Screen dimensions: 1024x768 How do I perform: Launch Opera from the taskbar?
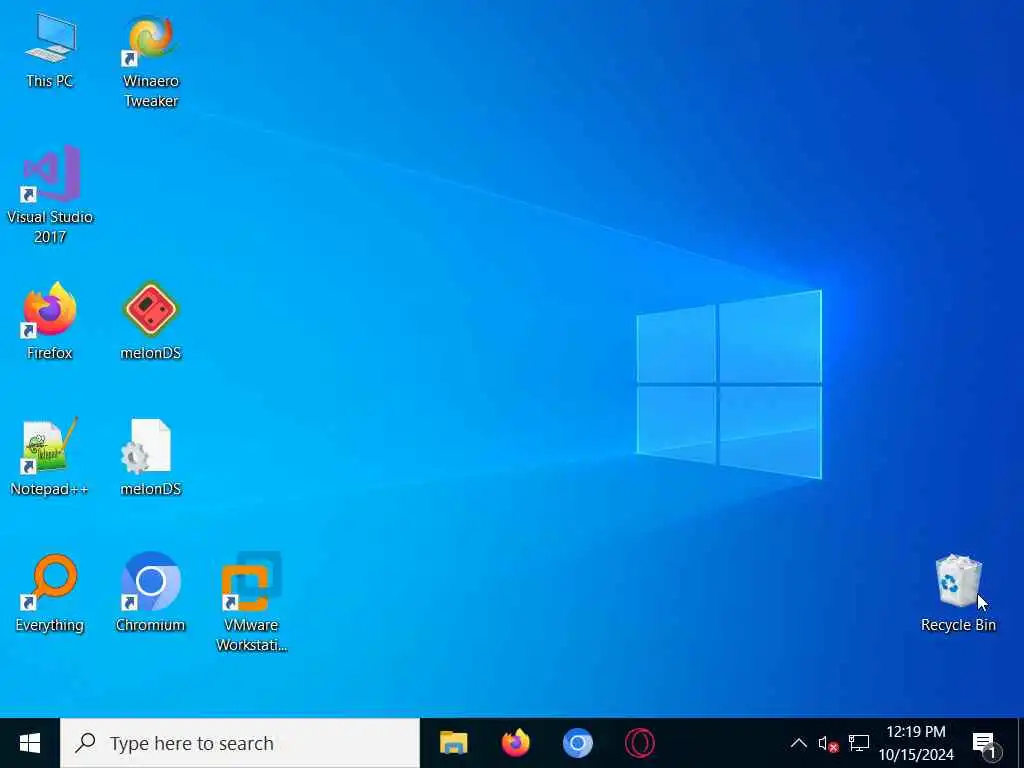tap(639, 743)
